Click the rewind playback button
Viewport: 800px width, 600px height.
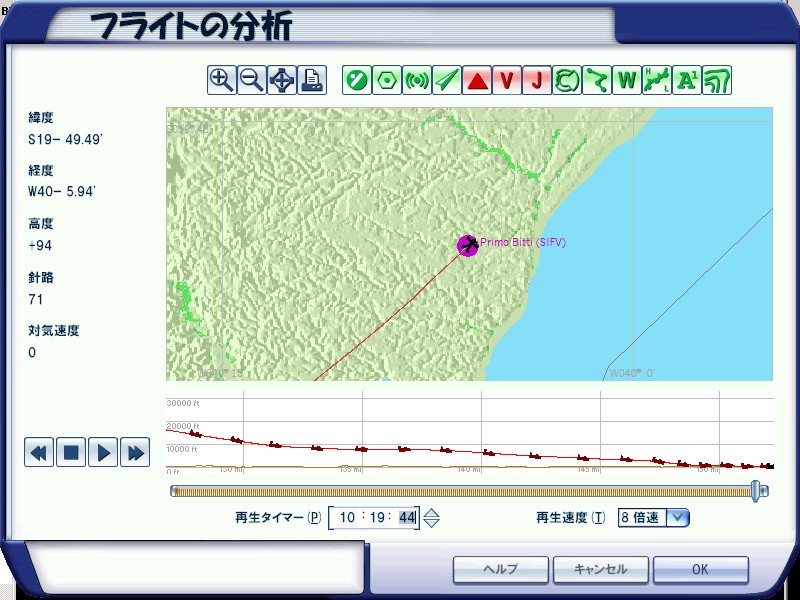[x=39, y=453]
